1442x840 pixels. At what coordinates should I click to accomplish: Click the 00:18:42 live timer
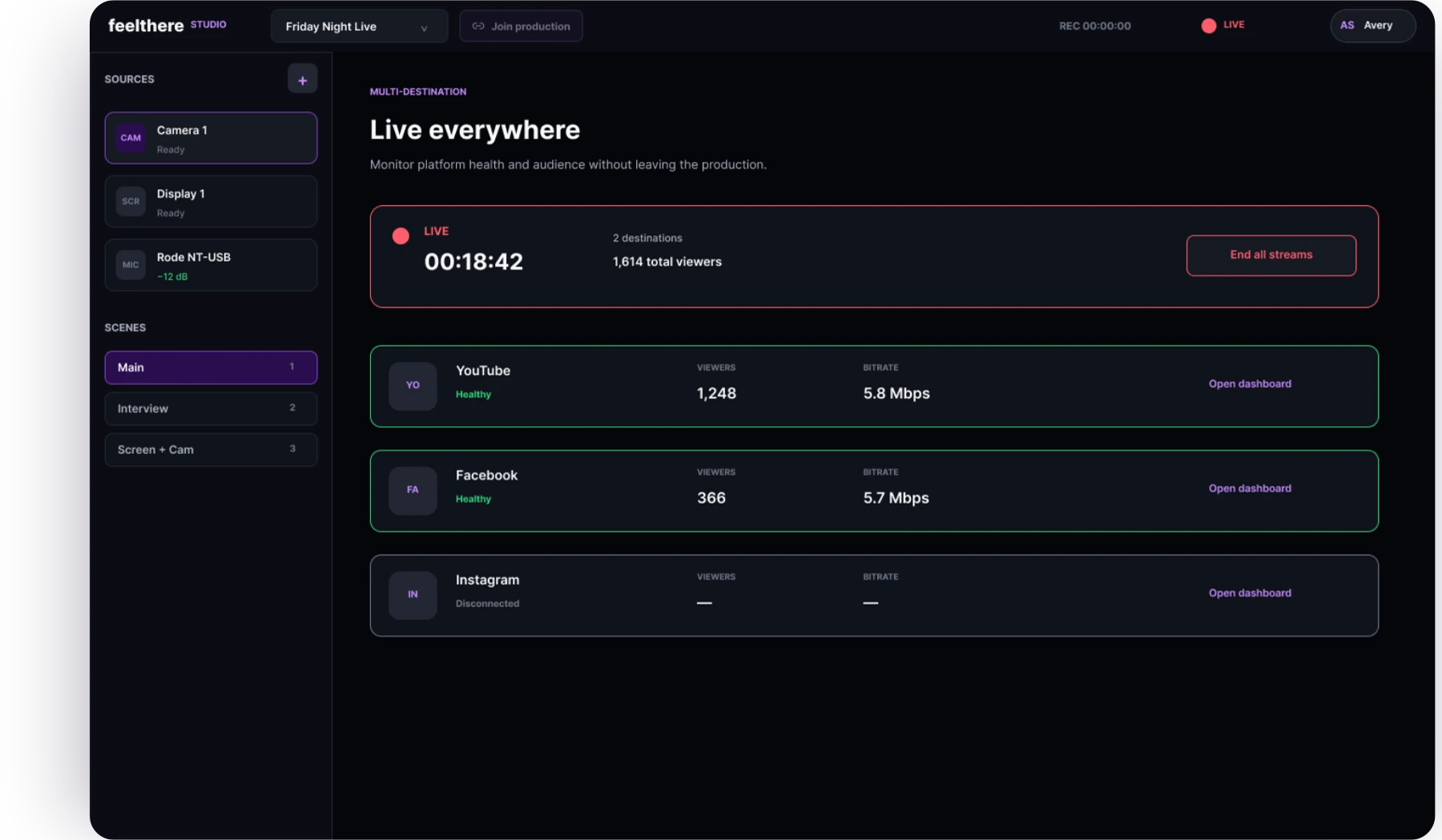click(x=473, y=262)
